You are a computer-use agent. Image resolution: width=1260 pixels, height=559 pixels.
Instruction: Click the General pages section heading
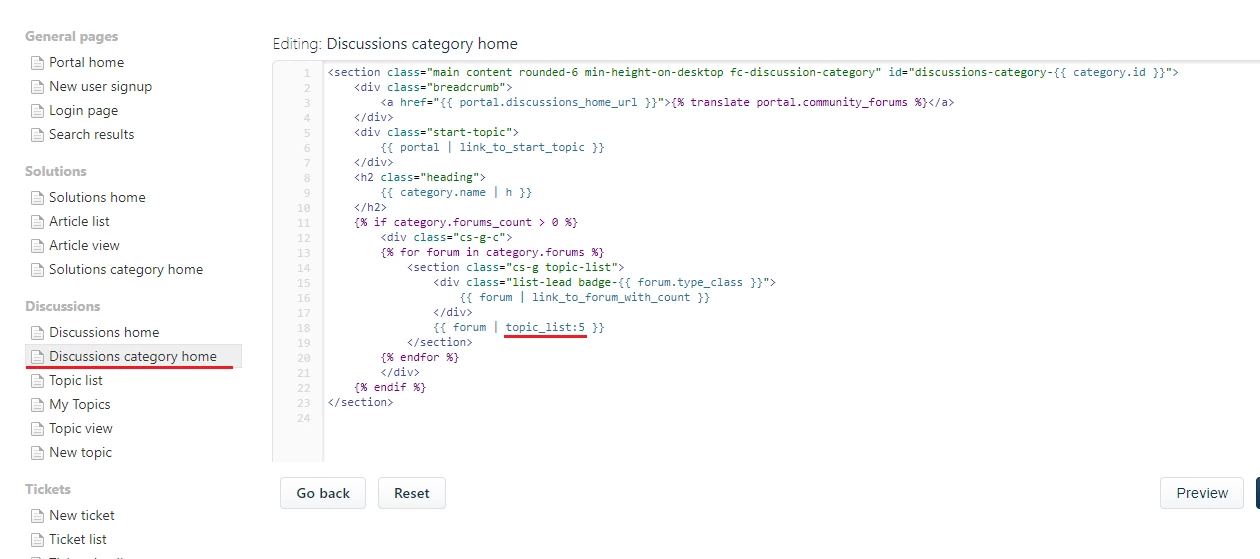[71, 36]
